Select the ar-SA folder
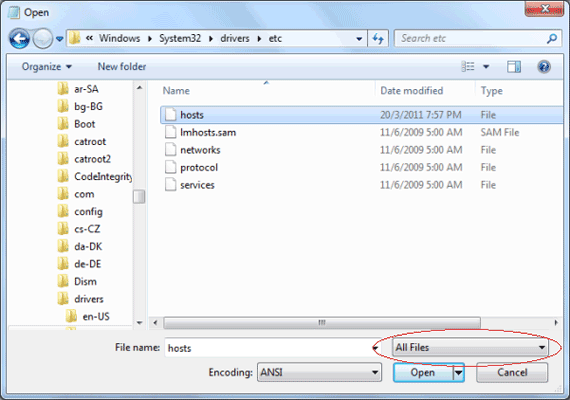Image resolution: width=570 pixels, height=400 pixels. tap(86, 89)
